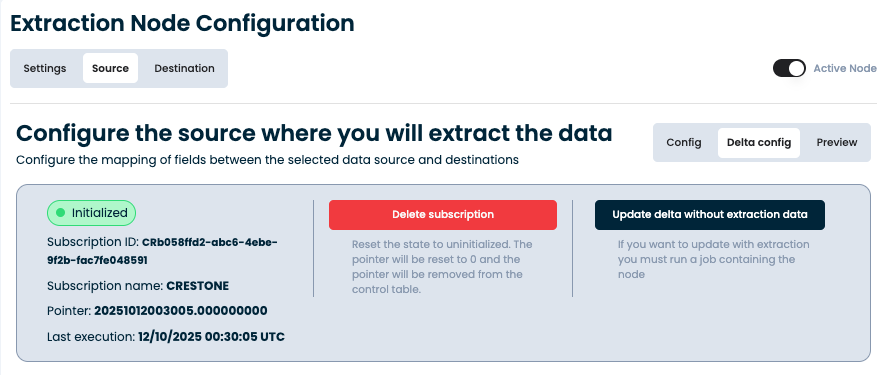Open the Config sub-tab
The height and width of the screenshot is (375, 884).
(x=684, y=143)
